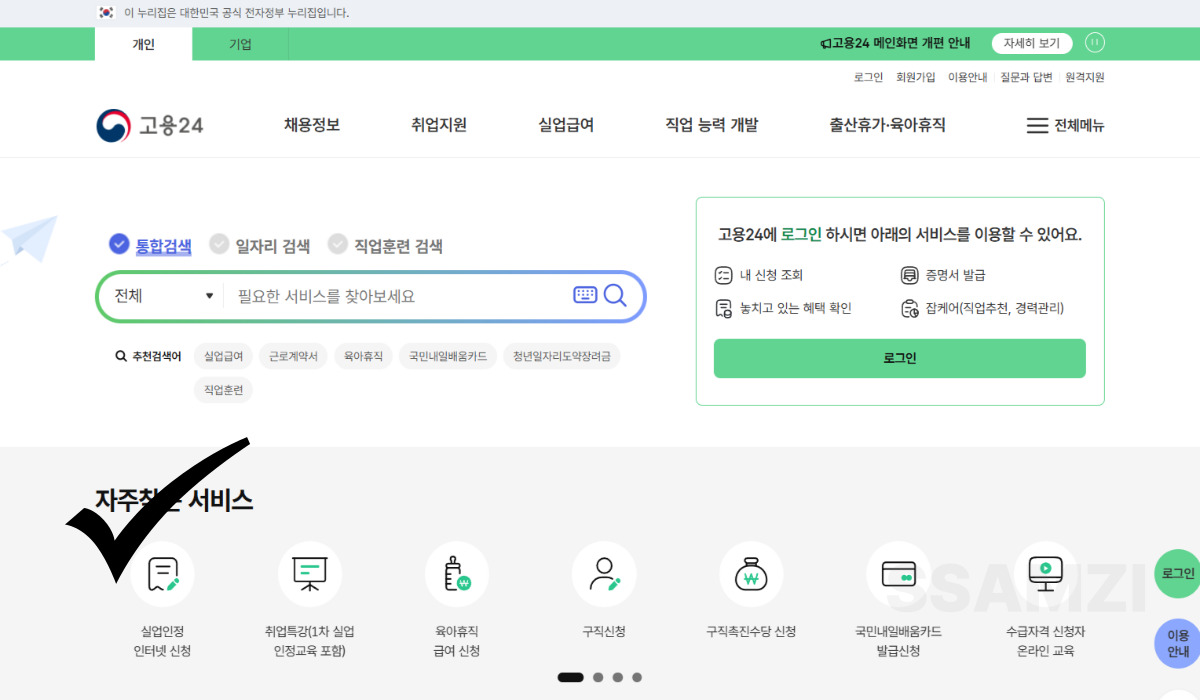Click the 근로계약서 recommended keyword chip
Screen dimensions: 1200x700
point(294,356)
